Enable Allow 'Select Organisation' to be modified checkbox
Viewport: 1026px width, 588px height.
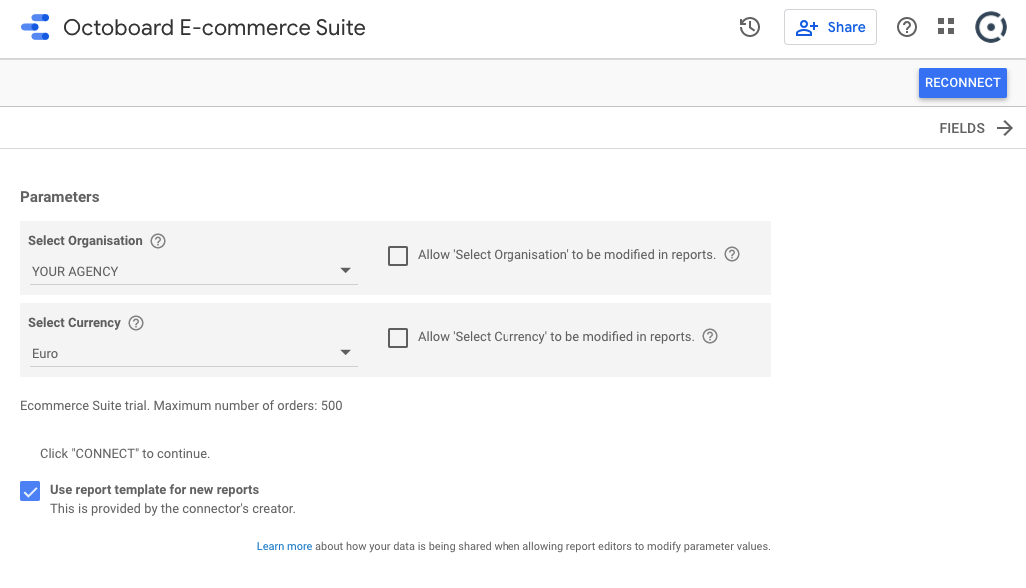pos(398,256)
